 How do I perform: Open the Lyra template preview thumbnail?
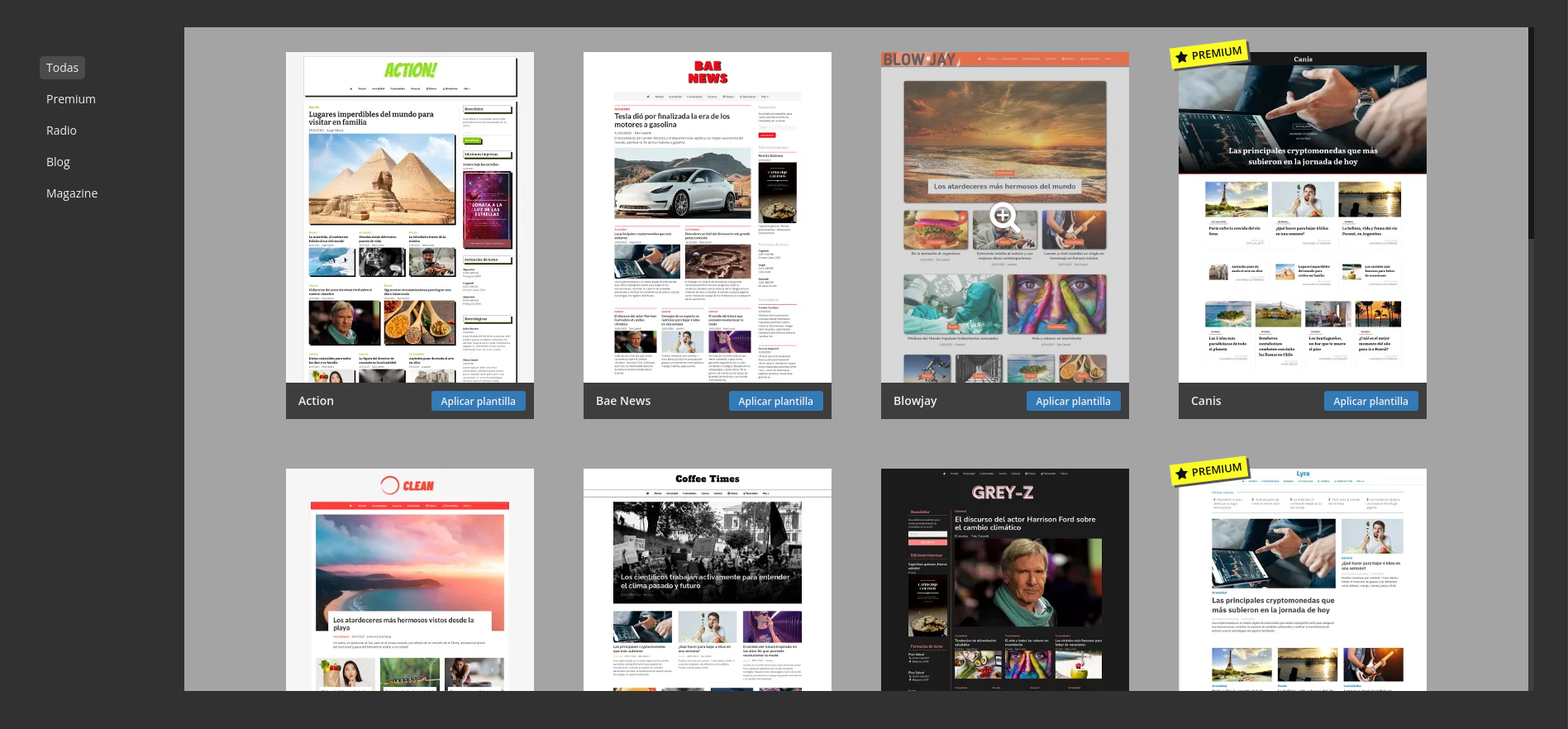pos(1303,579)
